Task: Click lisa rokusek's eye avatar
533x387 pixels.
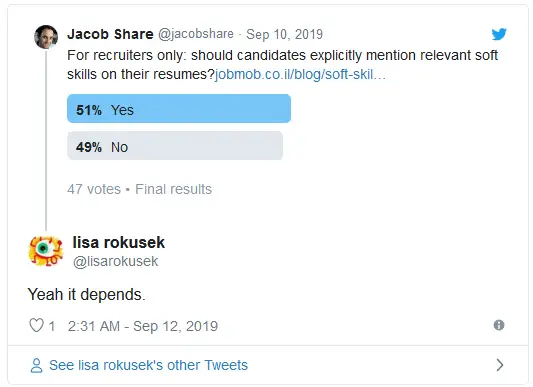Action: click(46, 251)
